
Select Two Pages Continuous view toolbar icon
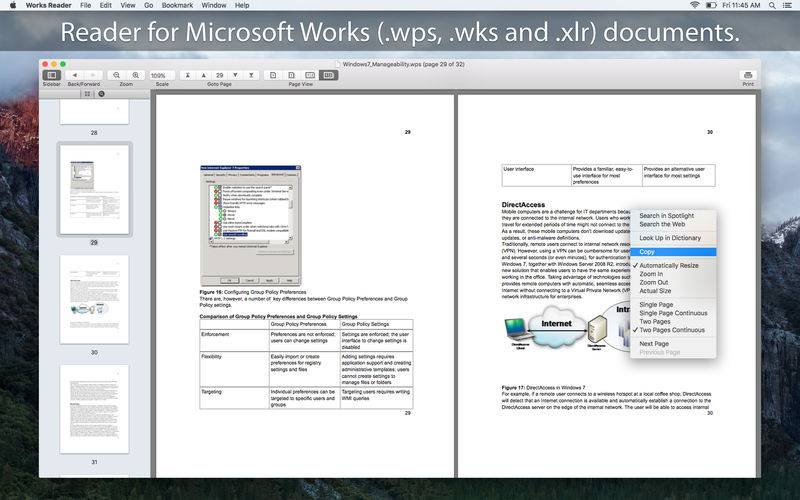point(328,75)
